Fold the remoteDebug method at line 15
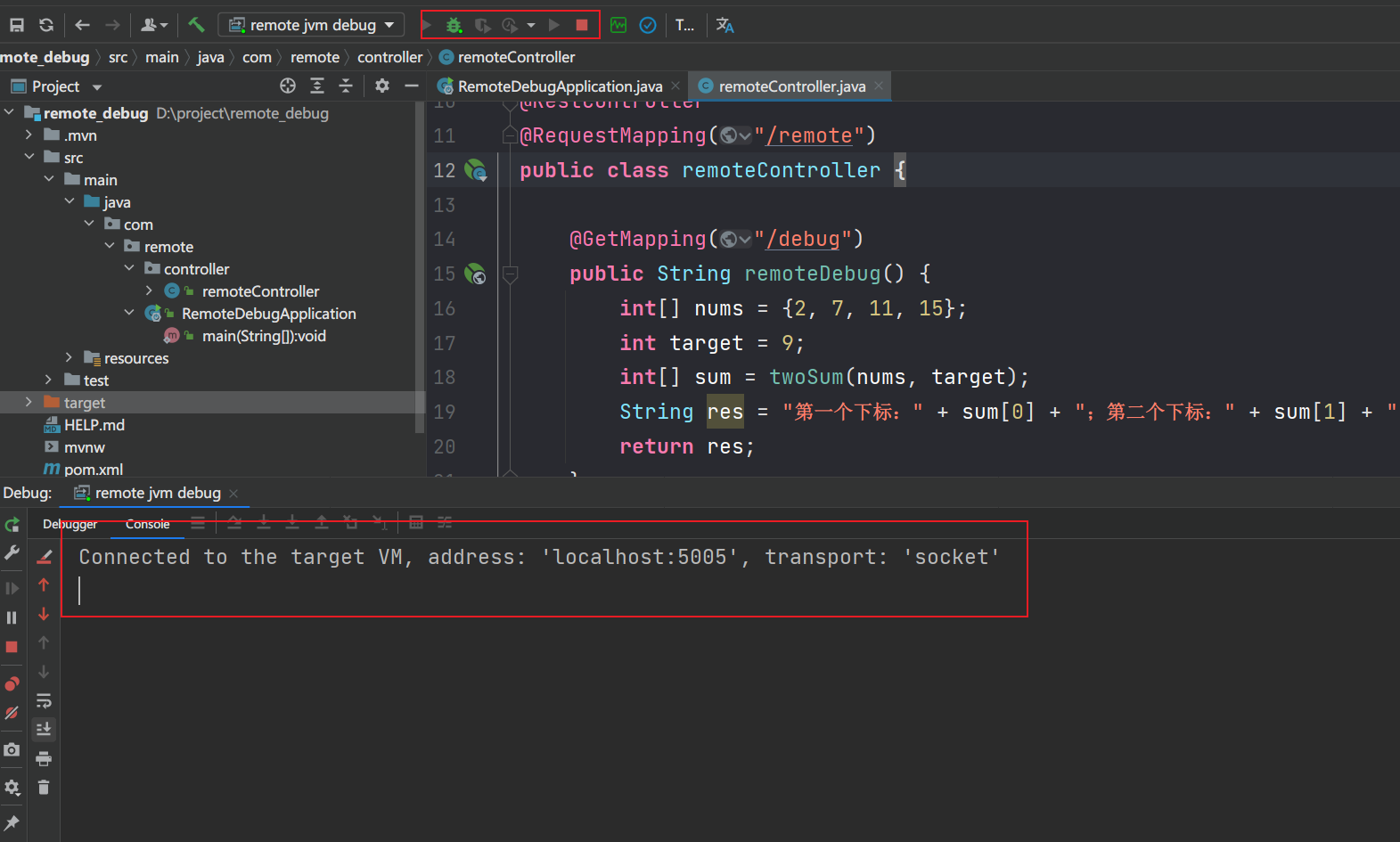Image resolution: width=1400 pixels, height=842 pixels. [511, 274]
